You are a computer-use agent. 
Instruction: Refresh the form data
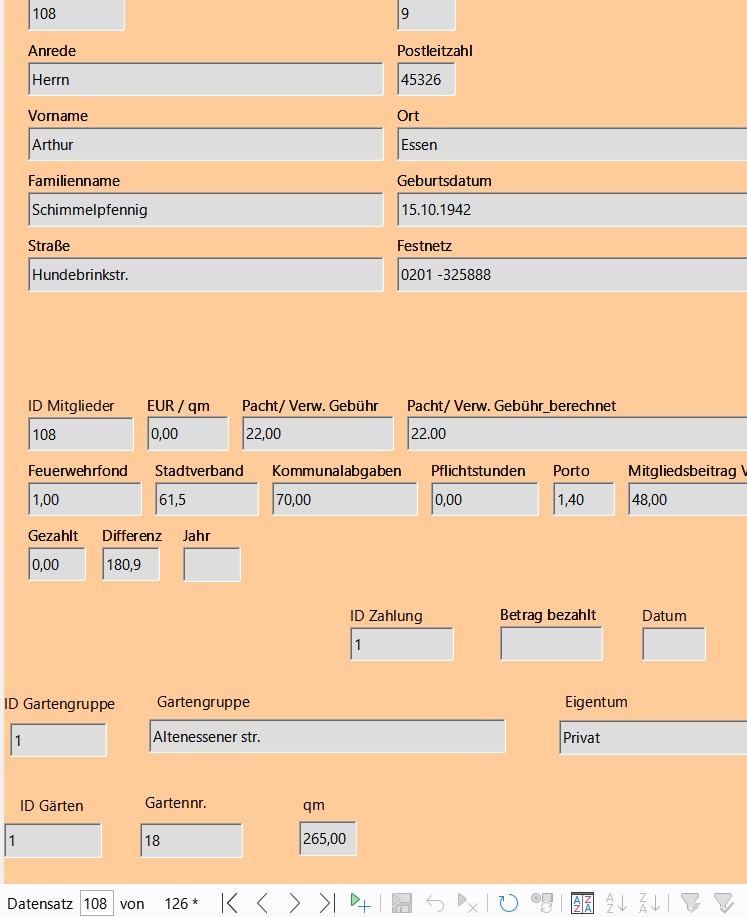pyautogui.click(x=508, y=903)
